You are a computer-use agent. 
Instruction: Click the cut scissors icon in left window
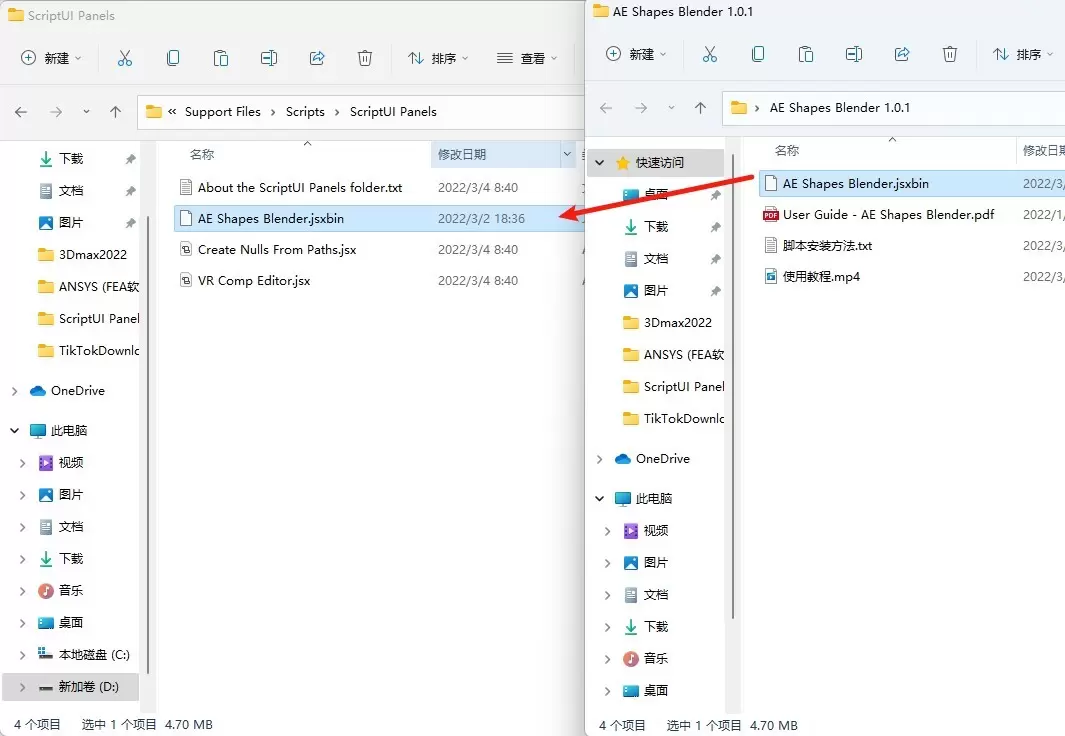point(125,59)
